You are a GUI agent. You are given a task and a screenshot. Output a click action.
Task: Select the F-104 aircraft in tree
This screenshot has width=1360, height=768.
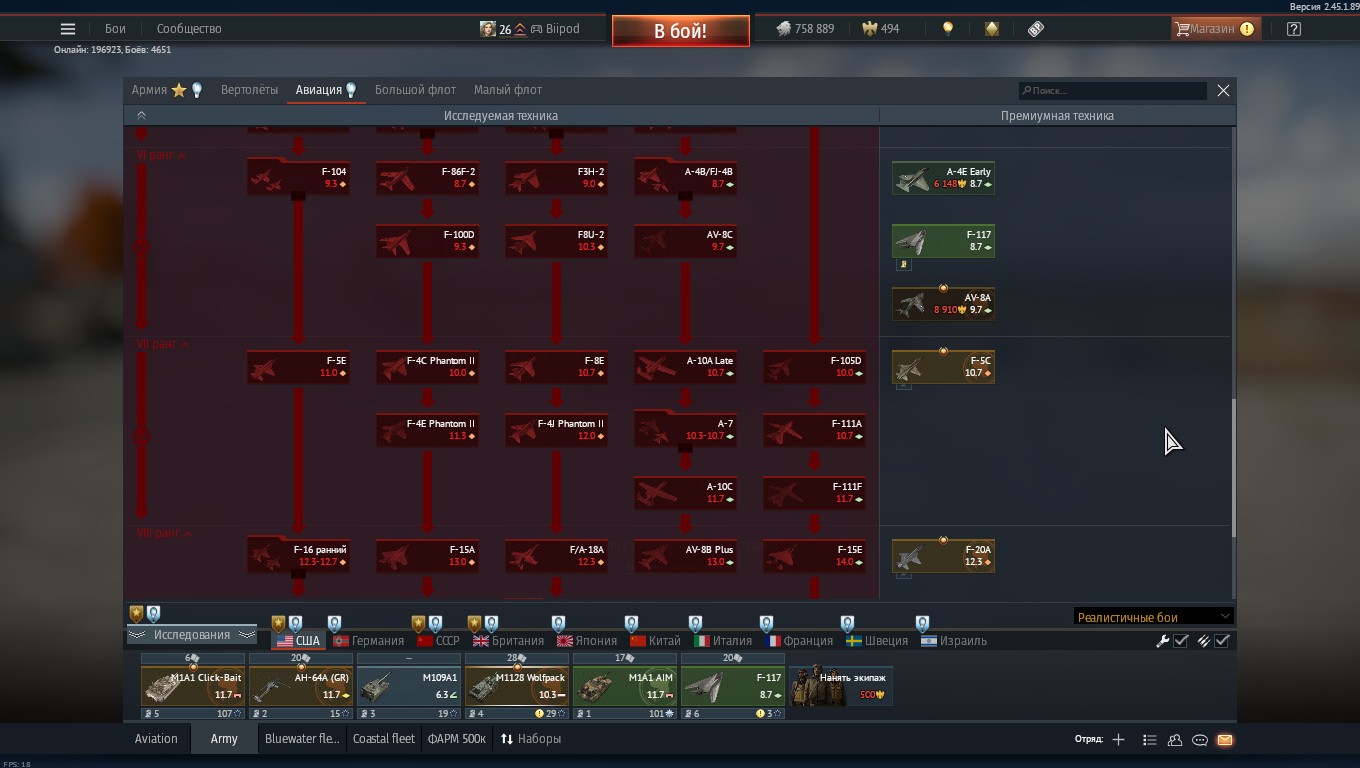(x=298, y=178)
